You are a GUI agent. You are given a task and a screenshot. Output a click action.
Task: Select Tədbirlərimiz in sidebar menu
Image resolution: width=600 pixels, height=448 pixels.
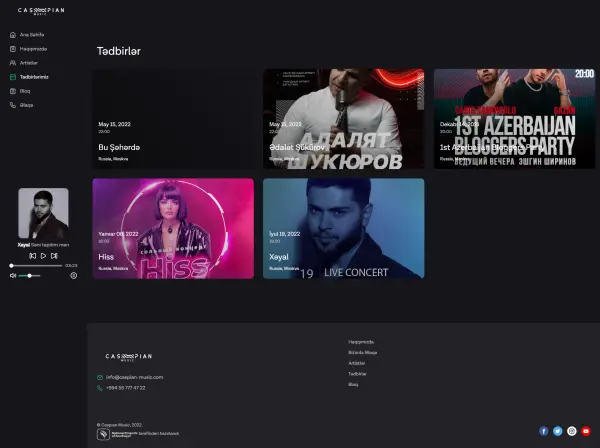point(34,77)
